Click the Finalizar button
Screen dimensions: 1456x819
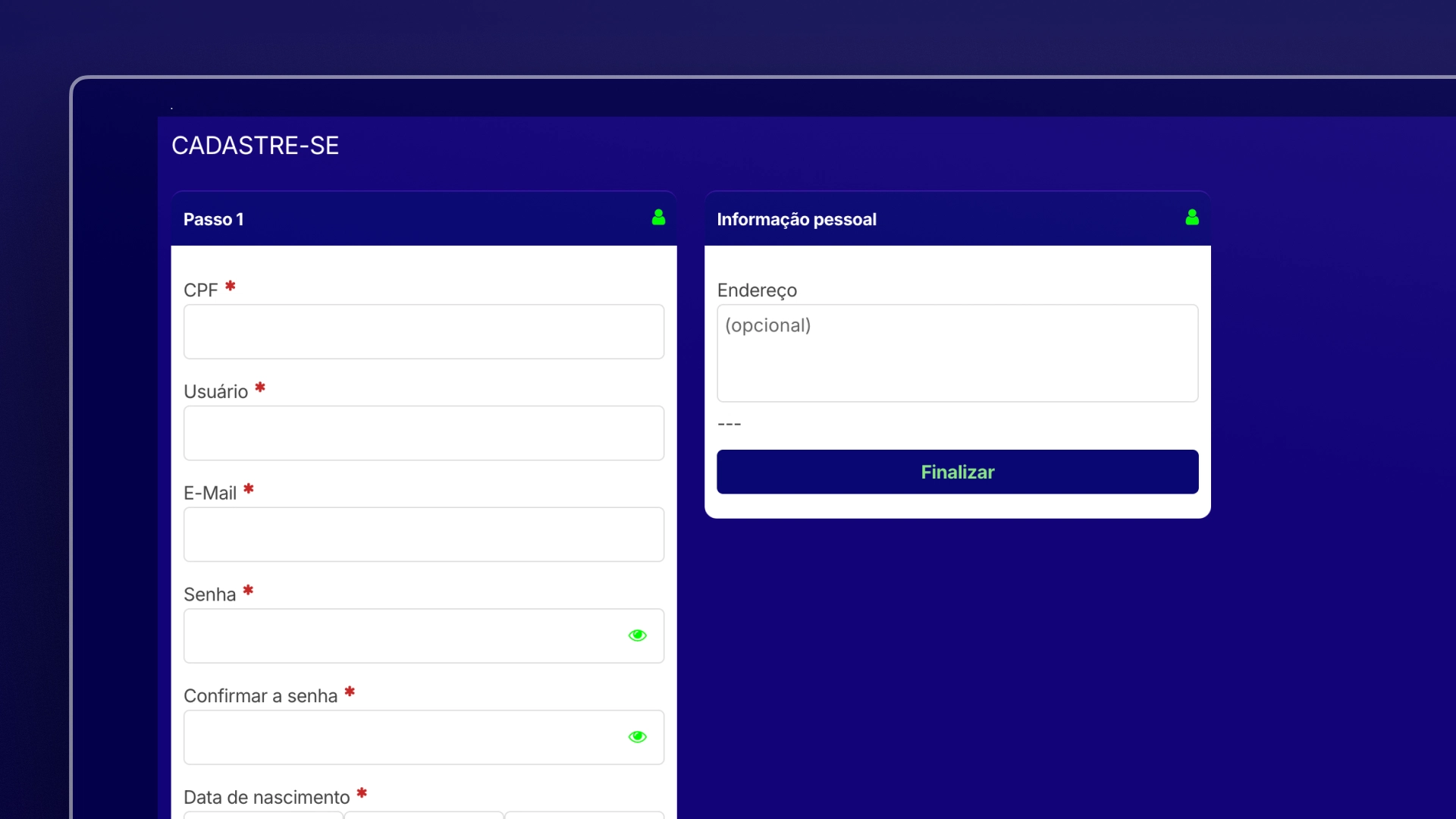[958, 472]
